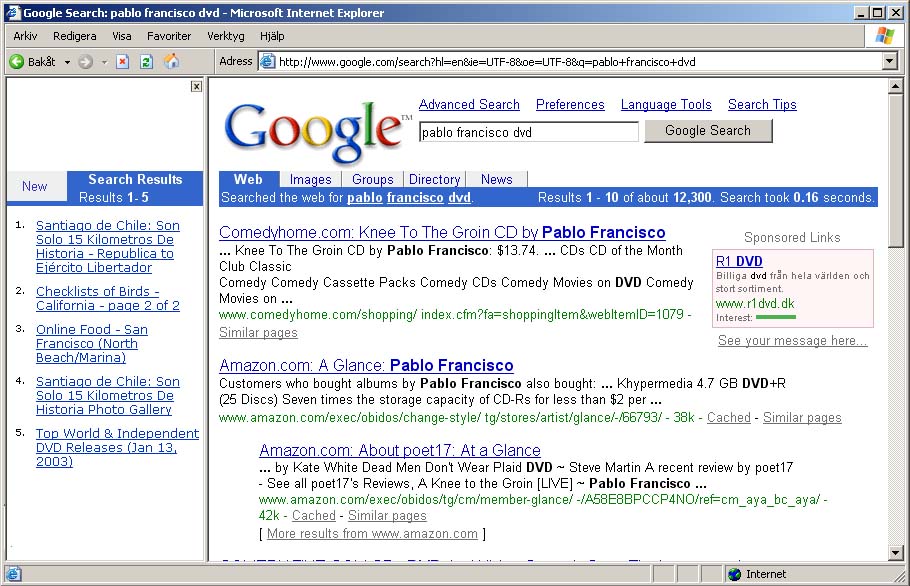
Task: Open the Amazon.com About poet17 result
Action: pos(400,450)
